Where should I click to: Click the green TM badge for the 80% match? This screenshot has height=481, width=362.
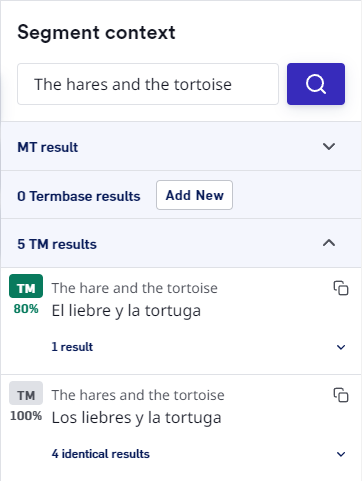[26, 286]
